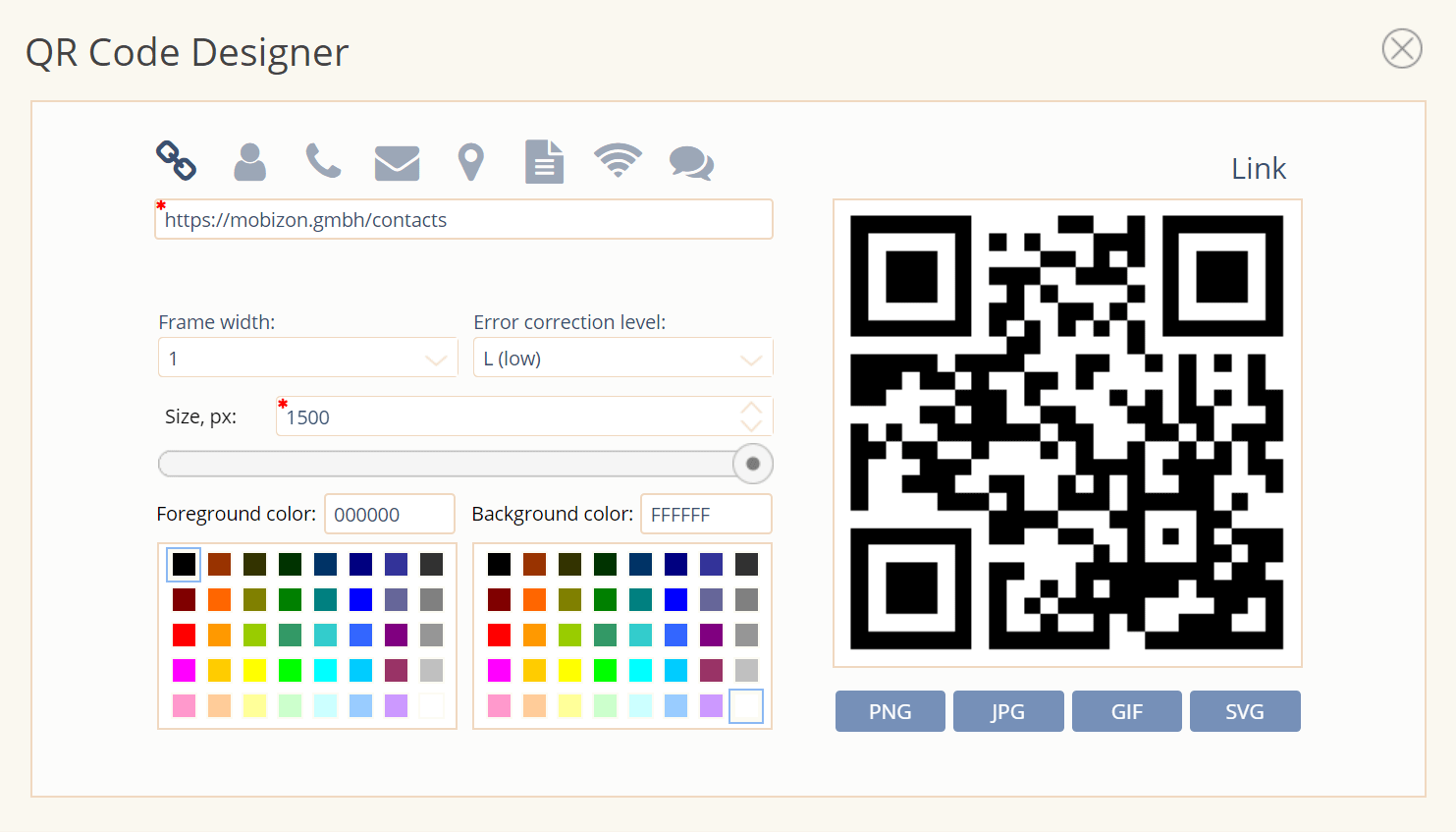Select the phone call QR type icon

click(323, 161)
